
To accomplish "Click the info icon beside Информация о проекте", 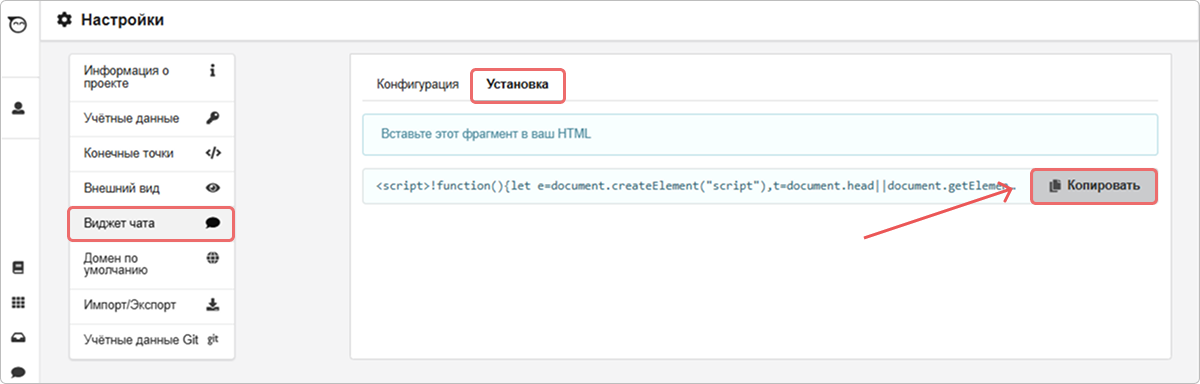I will point(212,70).
